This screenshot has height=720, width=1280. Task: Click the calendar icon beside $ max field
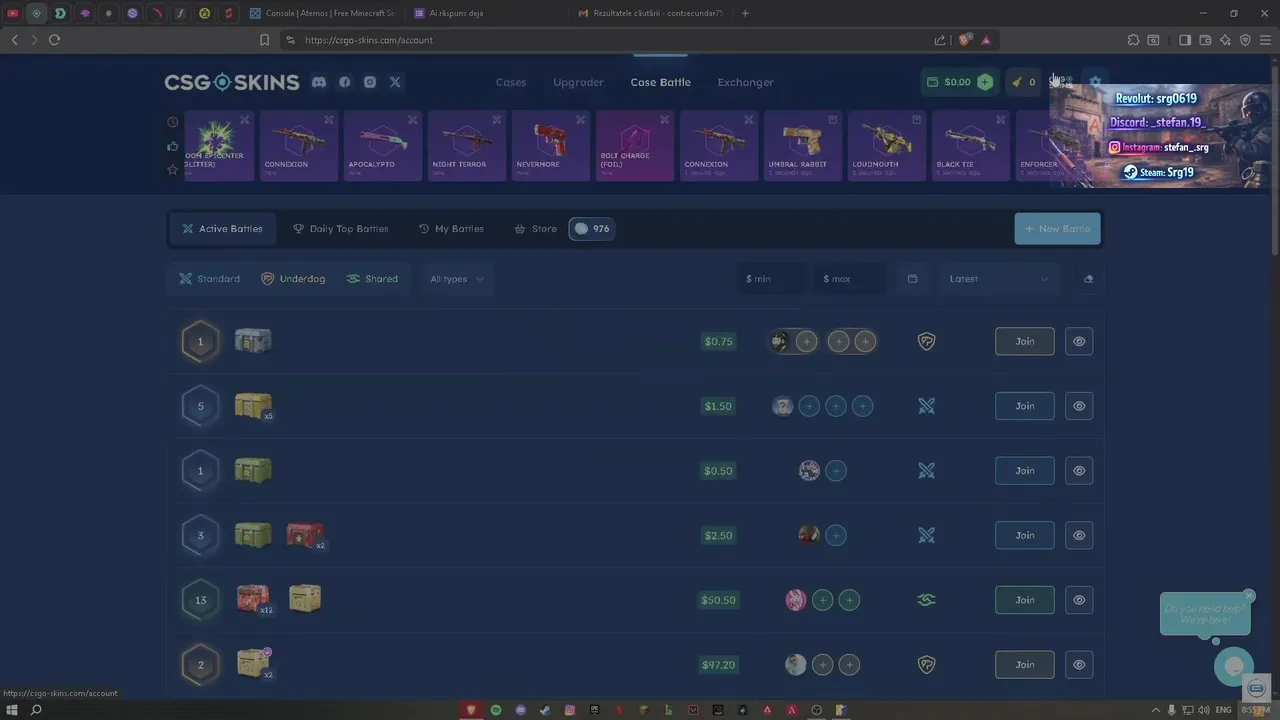[x=912, y=279]
